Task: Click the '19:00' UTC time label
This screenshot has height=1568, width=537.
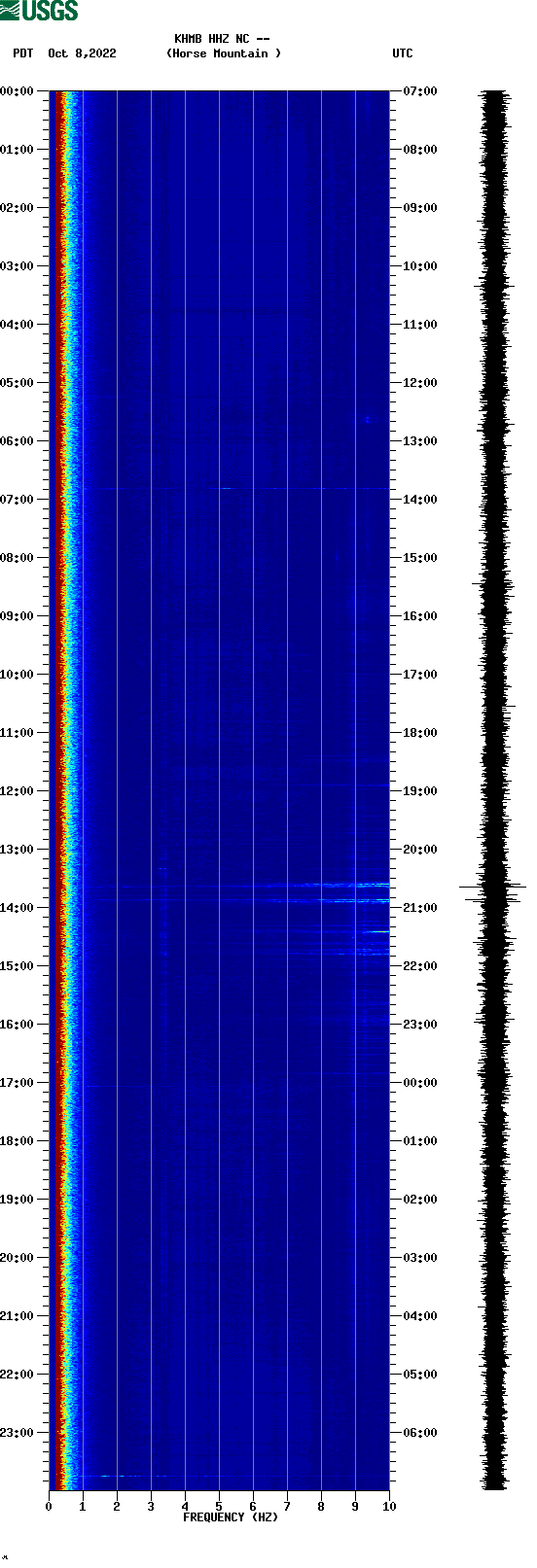Action: [x=420, y=791]
